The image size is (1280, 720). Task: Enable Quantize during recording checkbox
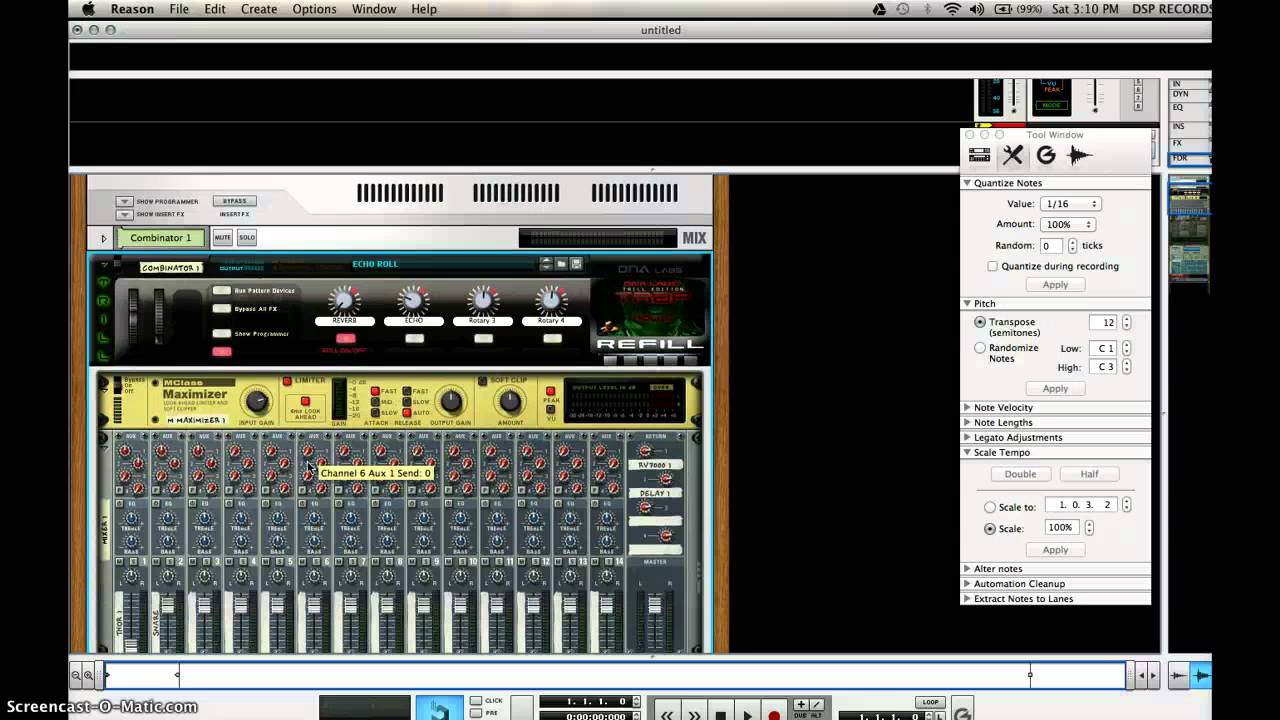(x=992, y=266)
